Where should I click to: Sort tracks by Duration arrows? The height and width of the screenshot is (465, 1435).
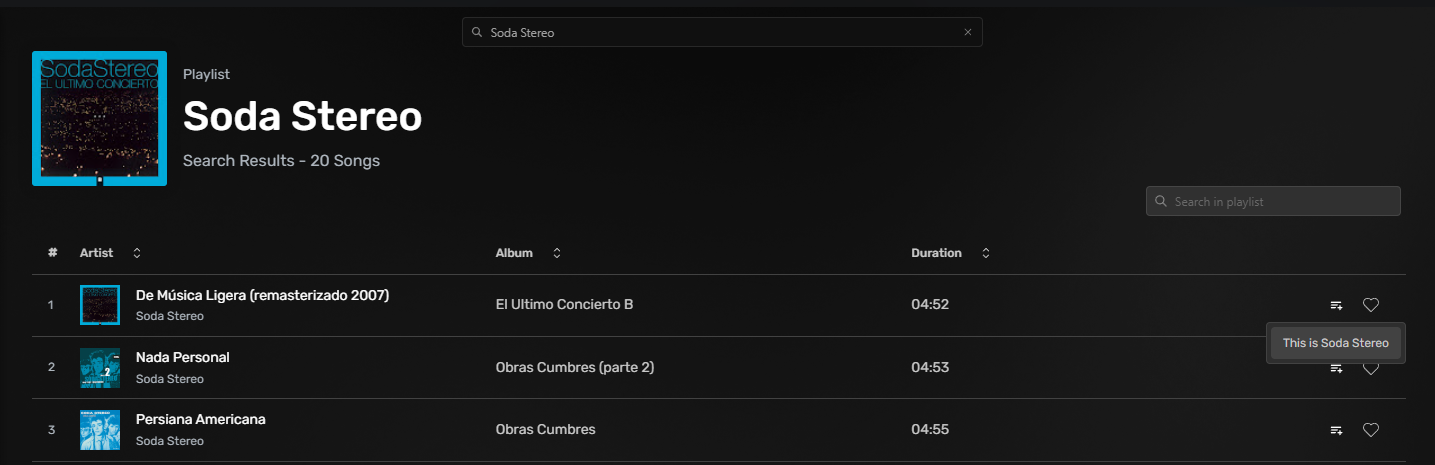tap(986, 253)
